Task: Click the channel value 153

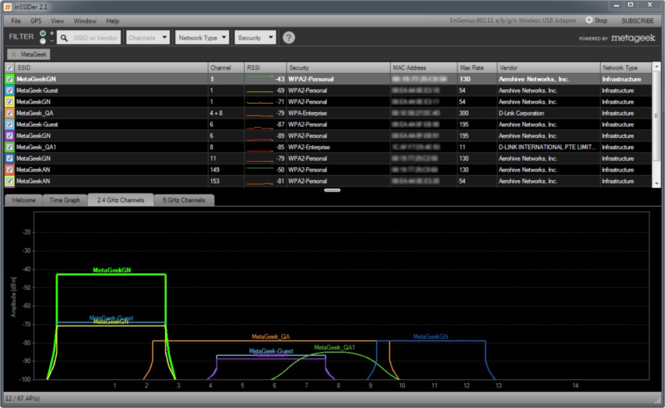Action: [215, 181]
